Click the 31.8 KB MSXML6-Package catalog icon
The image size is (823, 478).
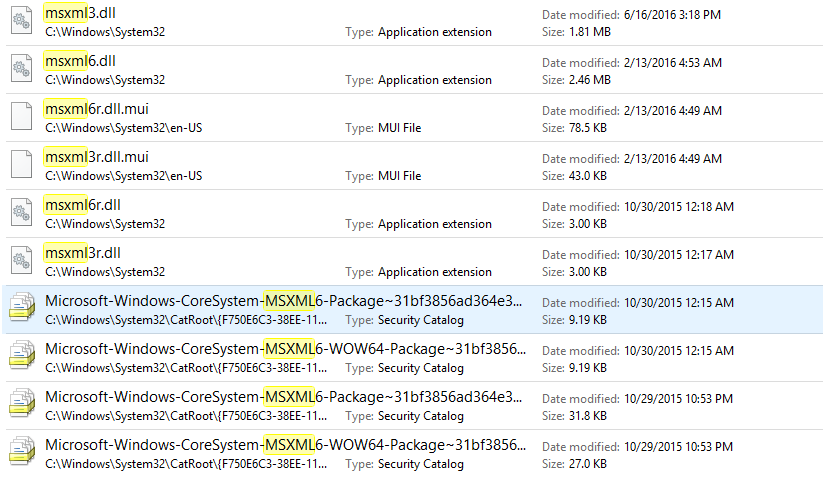coord(22,403)
